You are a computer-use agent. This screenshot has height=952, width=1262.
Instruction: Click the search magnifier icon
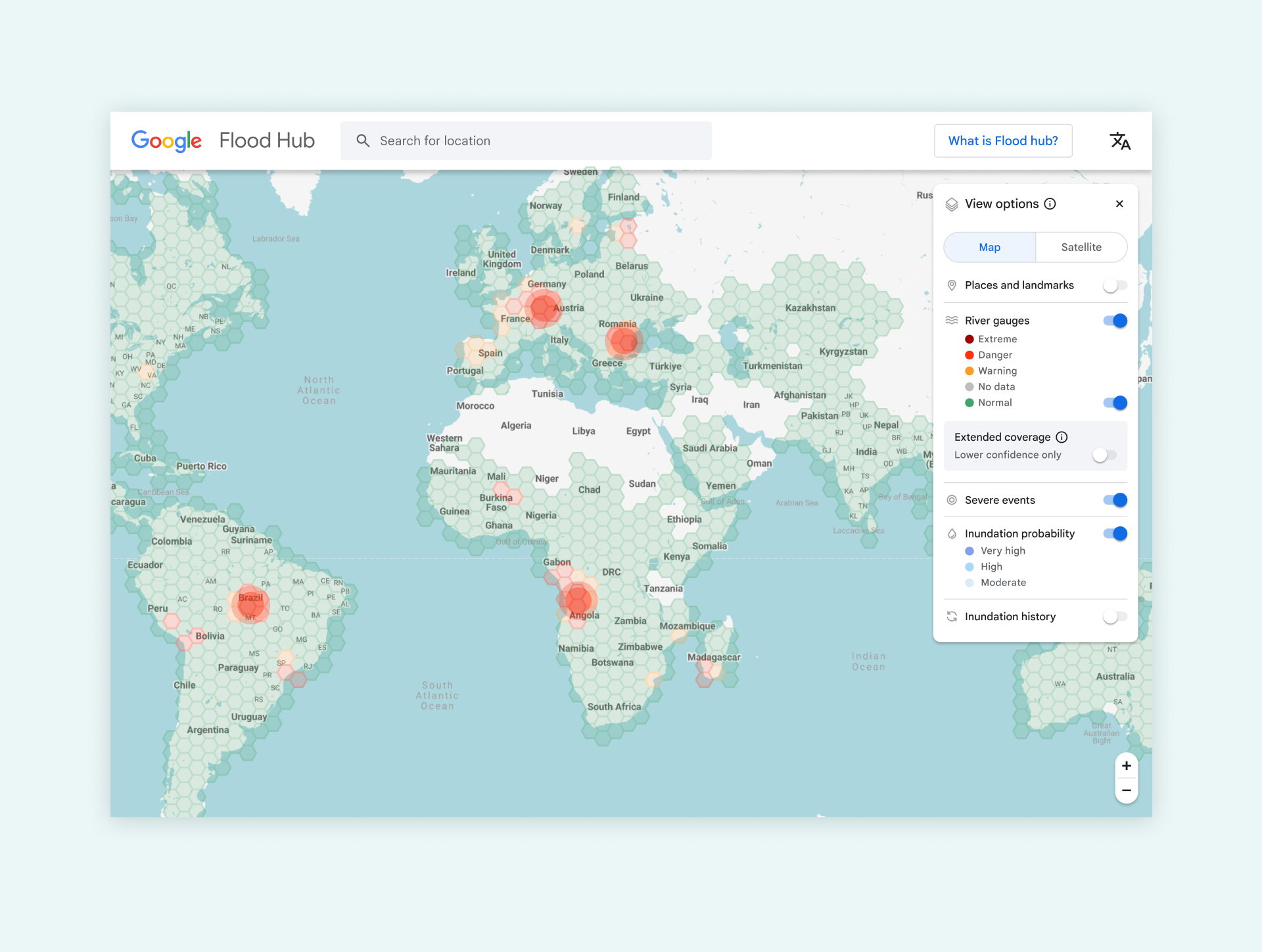click(x=363, y=141)
